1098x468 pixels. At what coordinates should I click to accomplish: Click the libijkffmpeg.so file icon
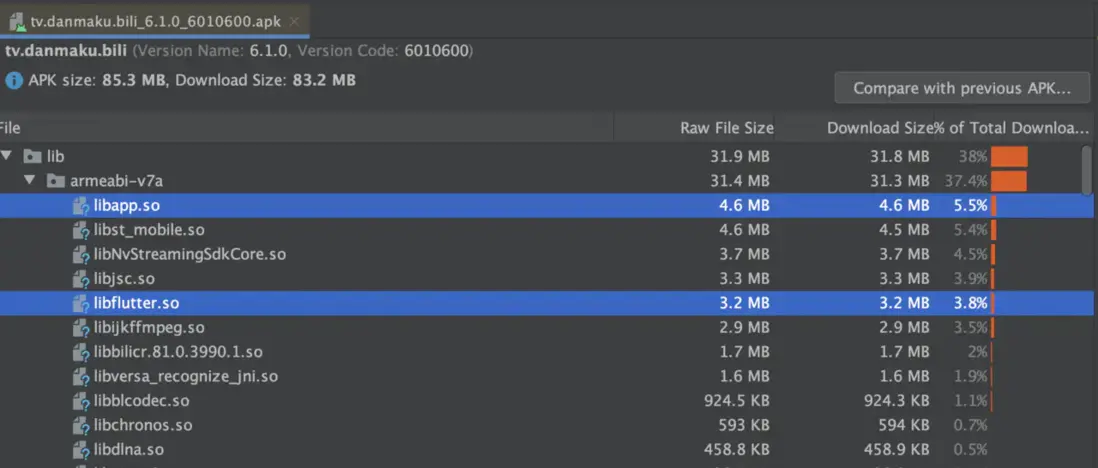(81, 328)
